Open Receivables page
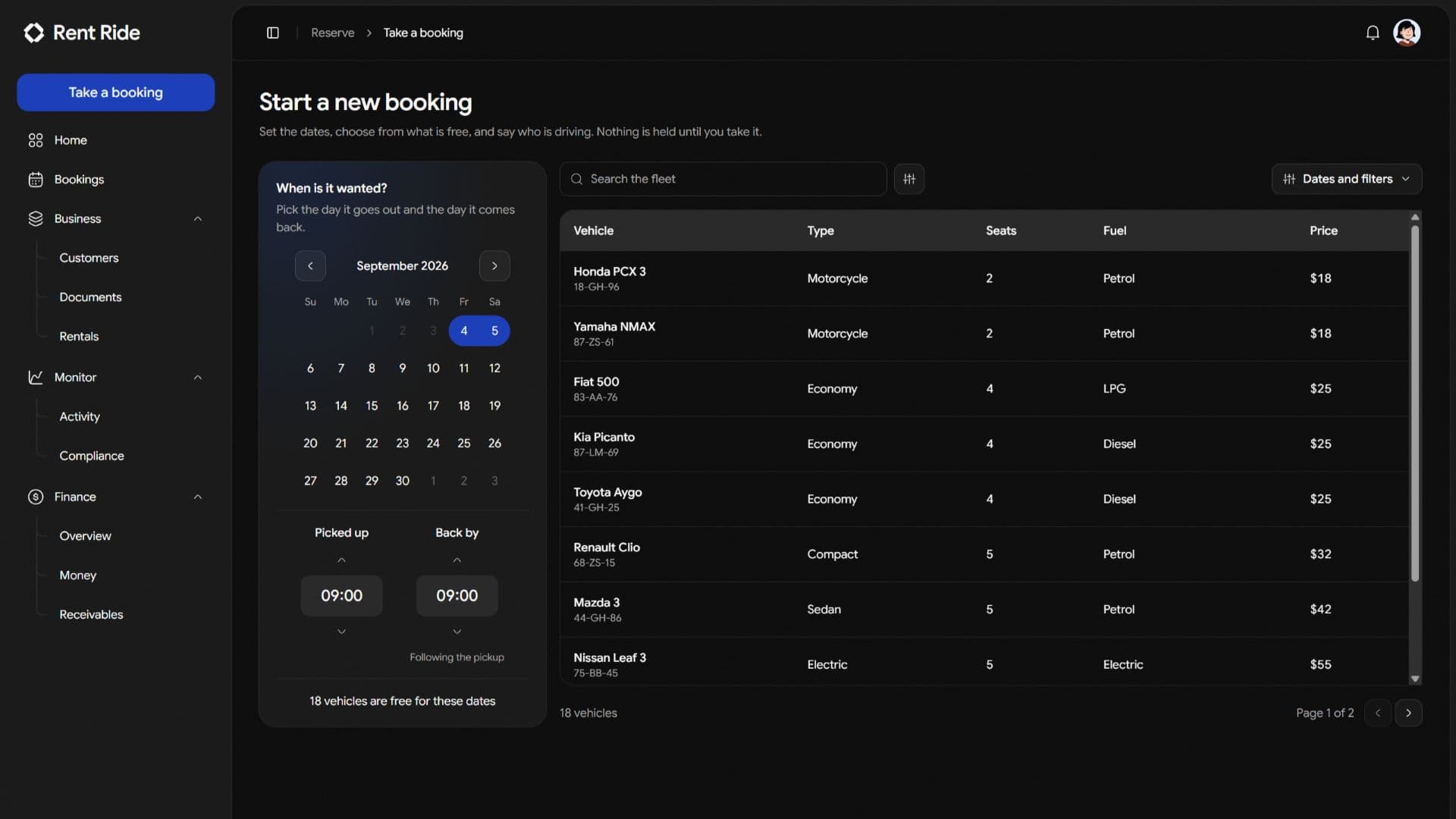This screenshot has height=819, width=1456. [91, 614]
